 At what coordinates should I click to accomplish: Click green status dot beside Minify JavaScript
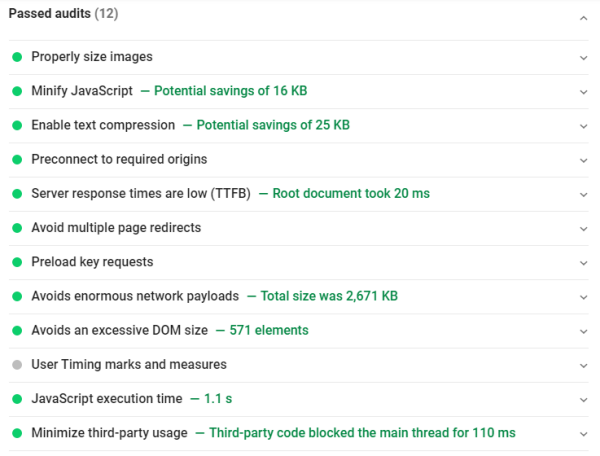pyautogui.click(x=17, y=91)
